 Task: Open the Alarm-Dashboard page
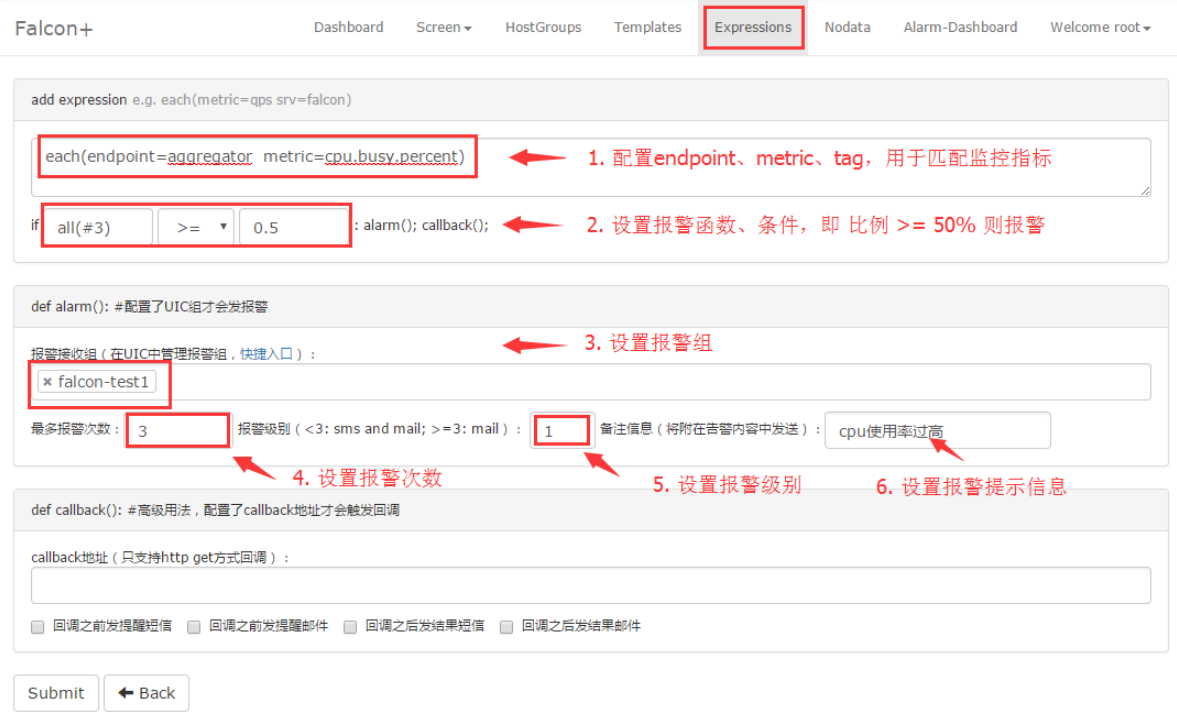click(959, 27)
